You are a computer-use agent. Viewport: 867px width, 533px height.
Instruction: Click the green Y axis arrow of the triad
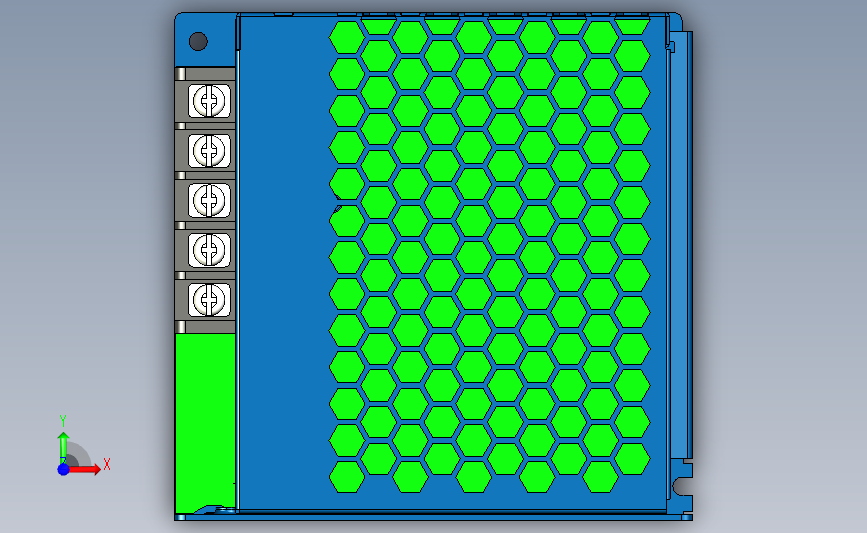pyautogui.click(x=63, y=447)
